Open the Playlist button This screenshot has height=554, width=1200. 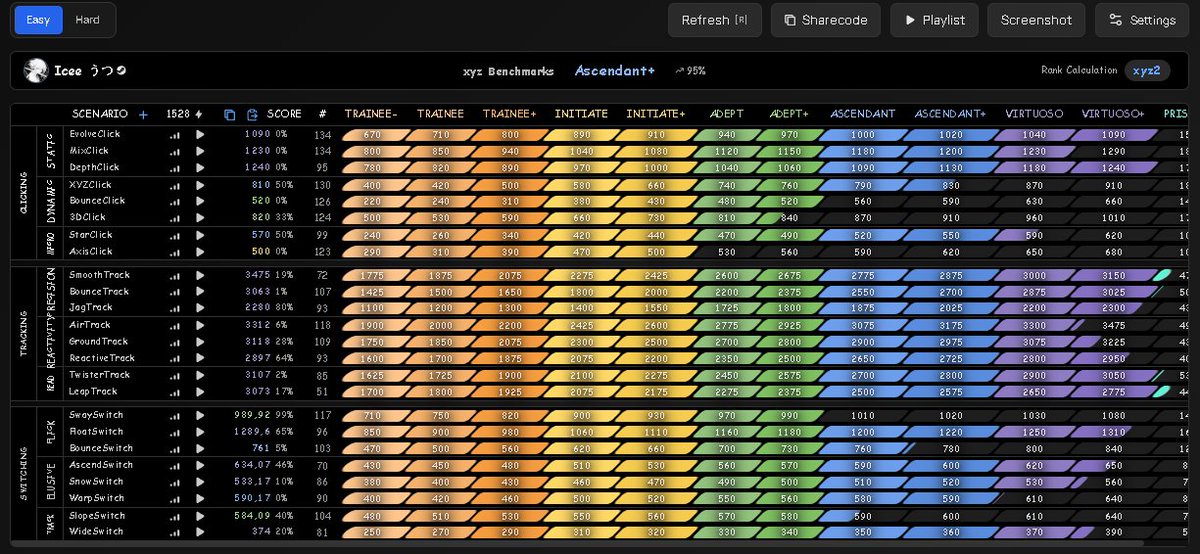934,20
